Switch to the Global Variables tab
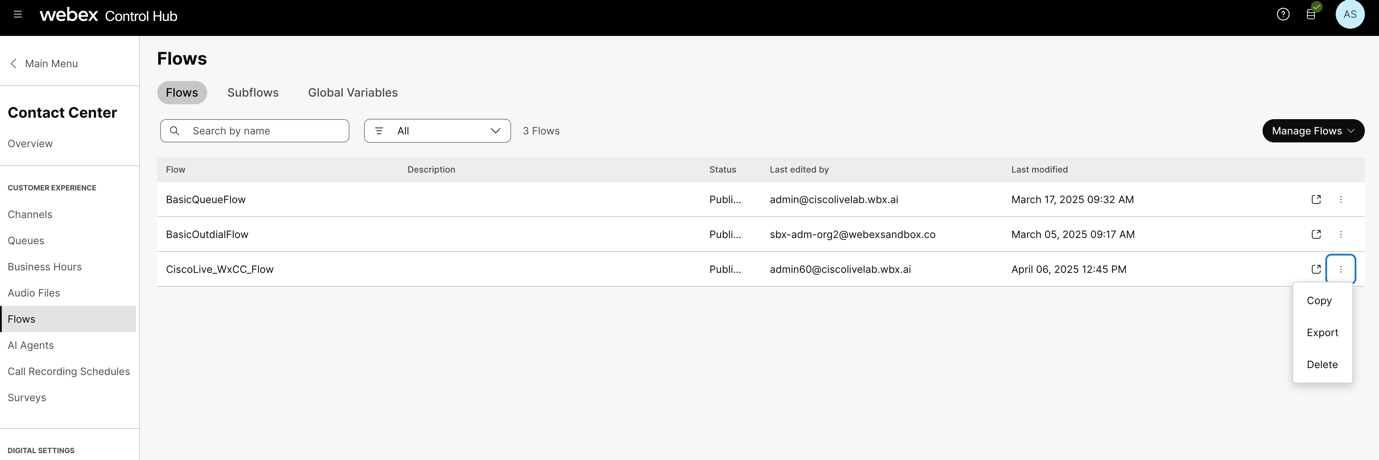The height and width of the screenshot is (460, 1379). click(x=352, y=93)
